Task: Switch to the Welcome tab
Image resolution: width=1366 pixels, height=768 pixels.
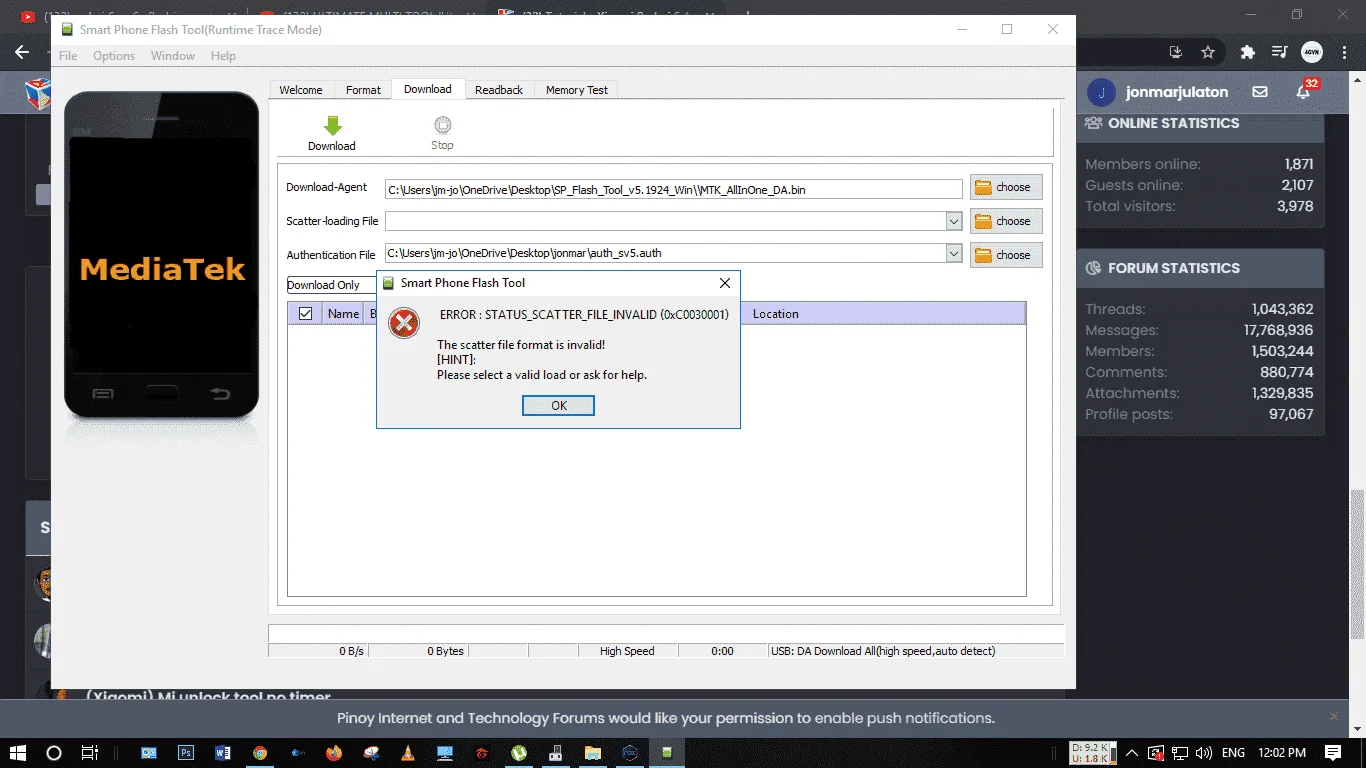Action: coord(301,90)
